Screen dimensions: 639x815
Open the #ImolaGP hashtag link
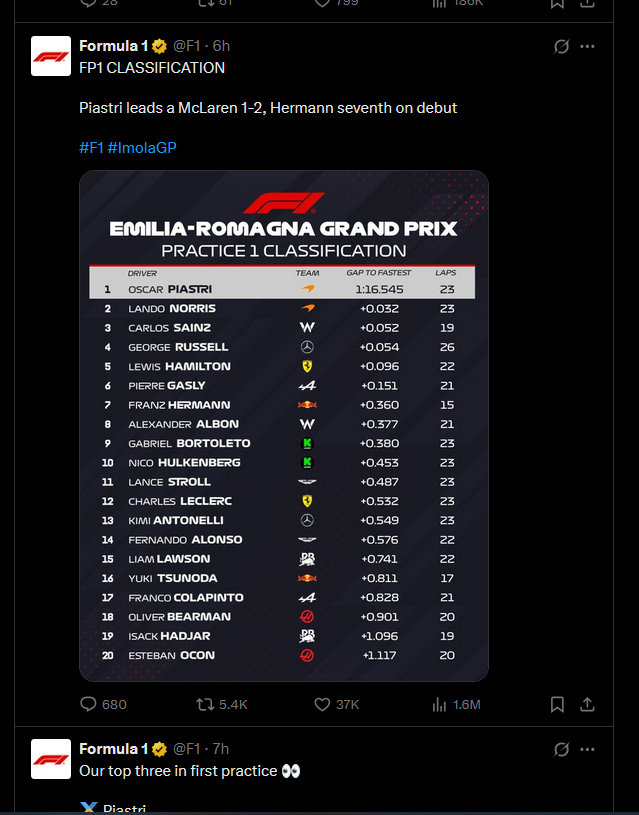point(142,148)
